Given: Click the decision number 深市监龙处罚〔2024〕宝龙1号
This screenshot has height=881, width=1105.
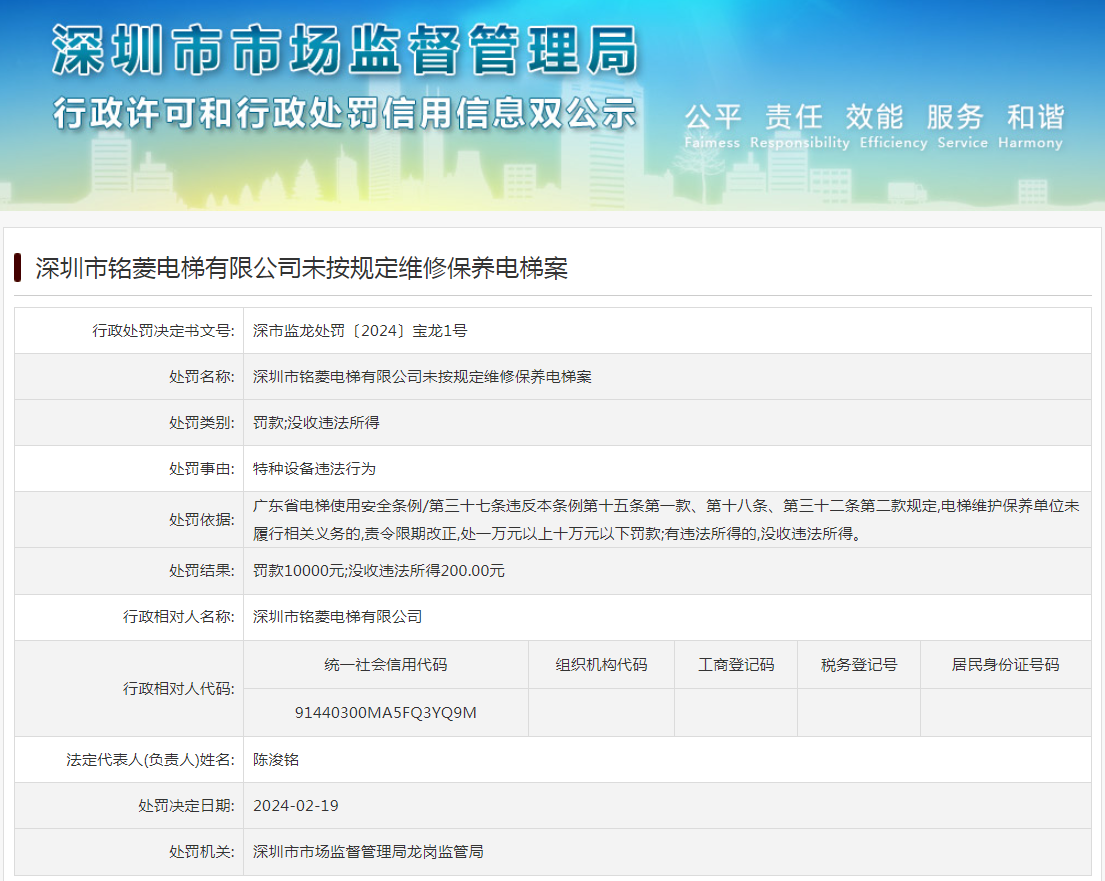Looking at the screenshot, I should (360, 330).
